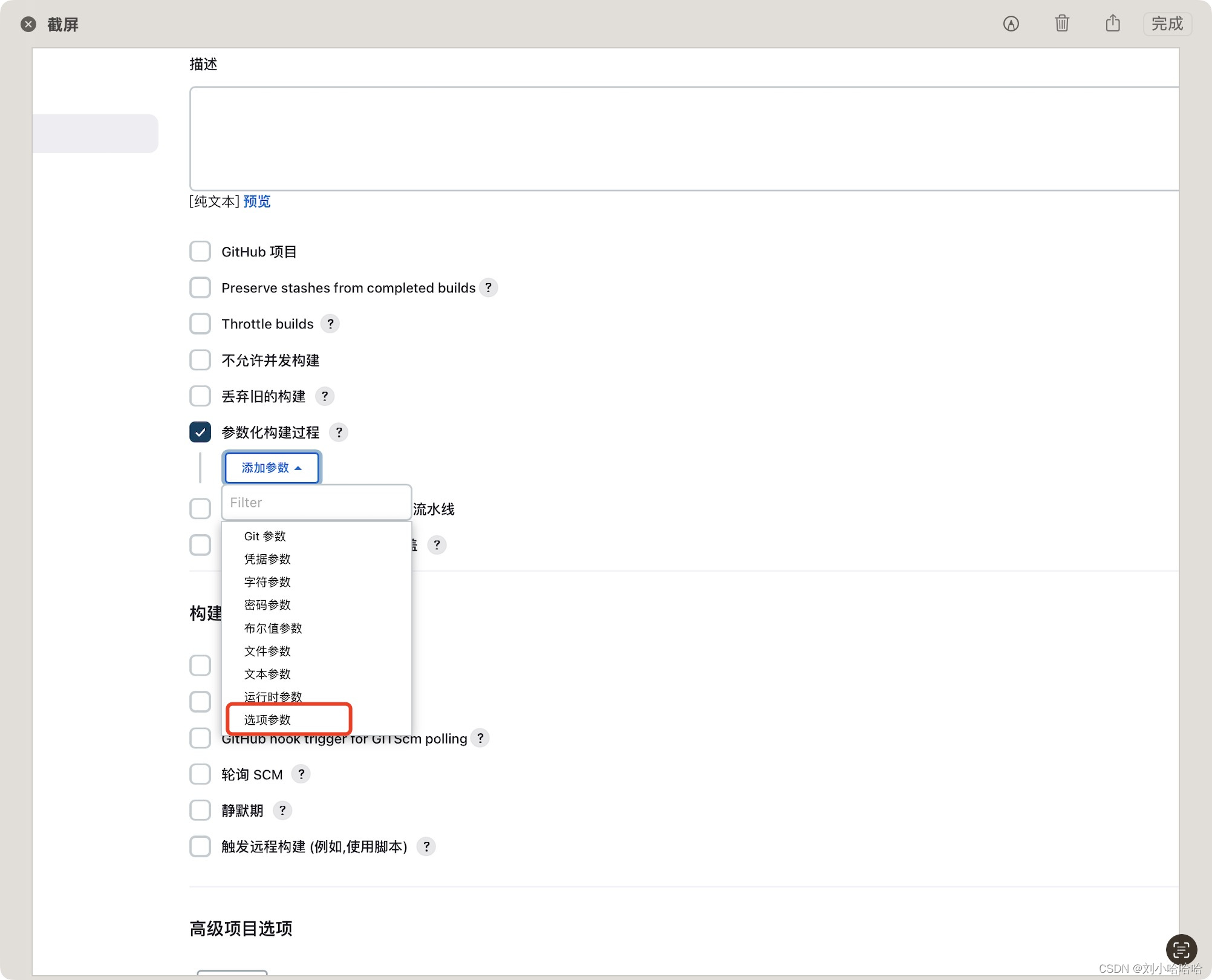Click the trash delete icon
Viewport: 1212px width, 980px height.
click(x=1061, y=24)
